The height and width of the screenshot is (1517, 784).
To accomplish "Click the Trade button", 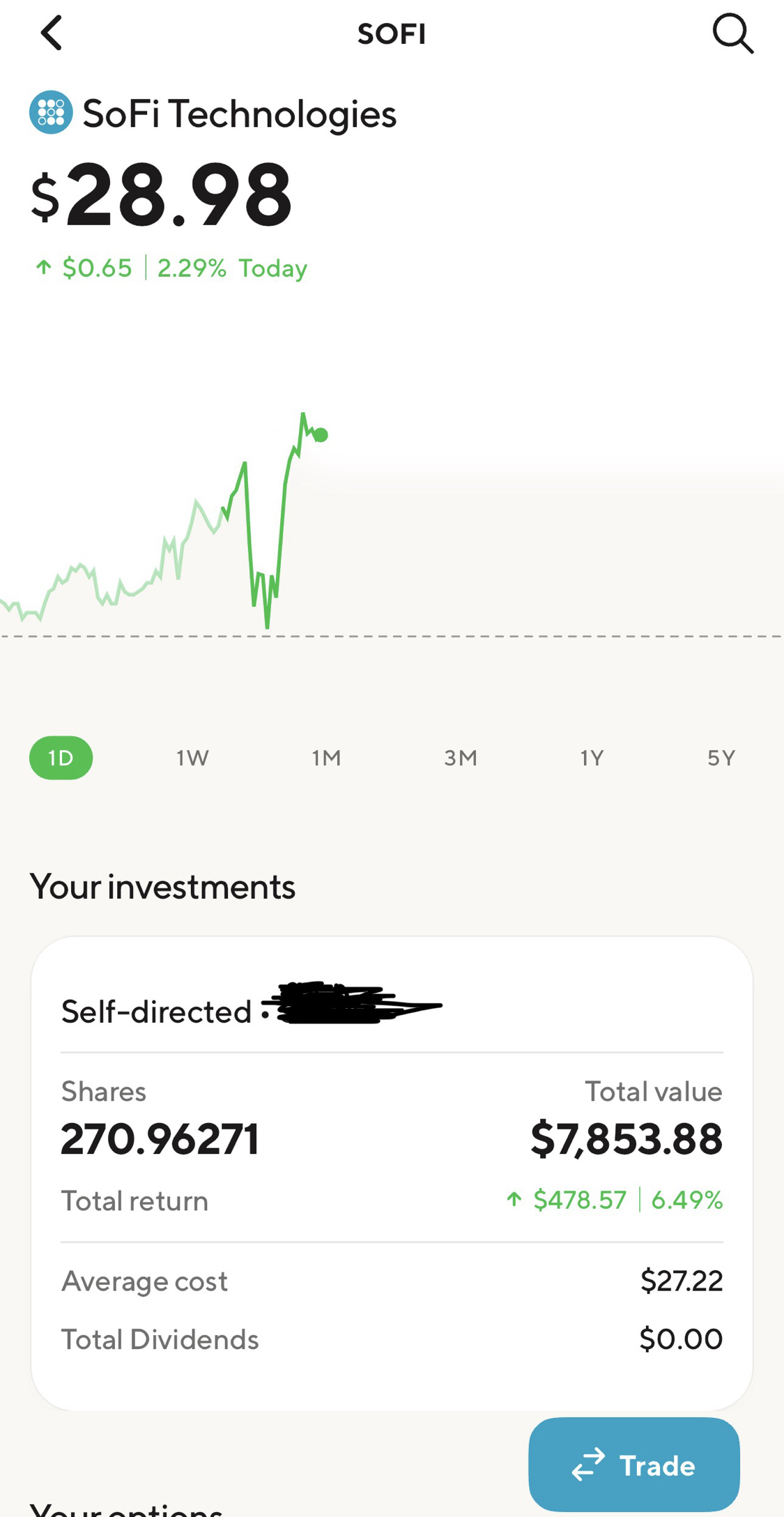I will click(x=634, y=1465).
